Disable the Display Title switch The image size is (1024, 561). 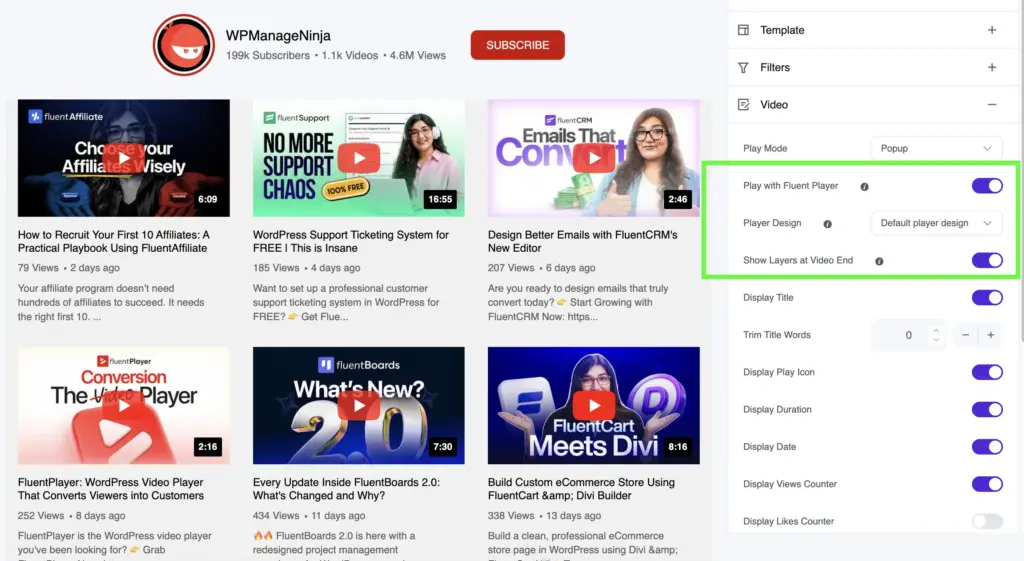pyautogui.click(x=987, y=297)
